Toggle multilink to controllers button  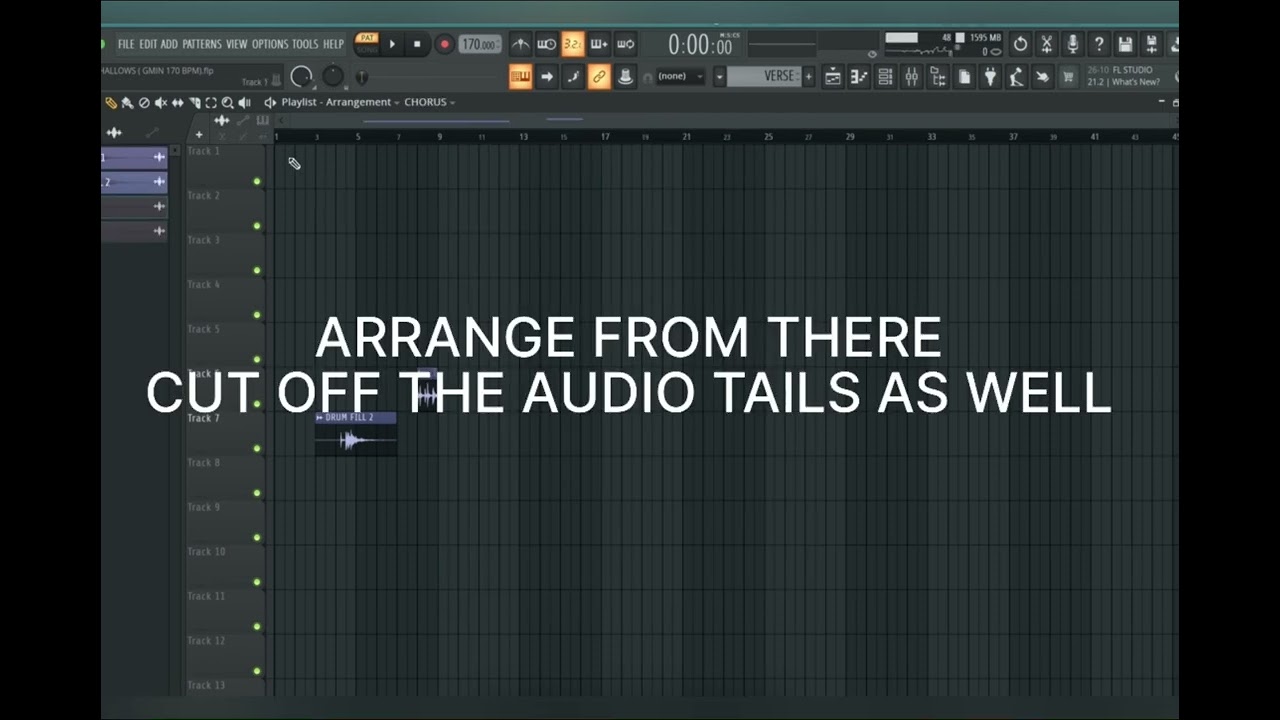point(599,76)
